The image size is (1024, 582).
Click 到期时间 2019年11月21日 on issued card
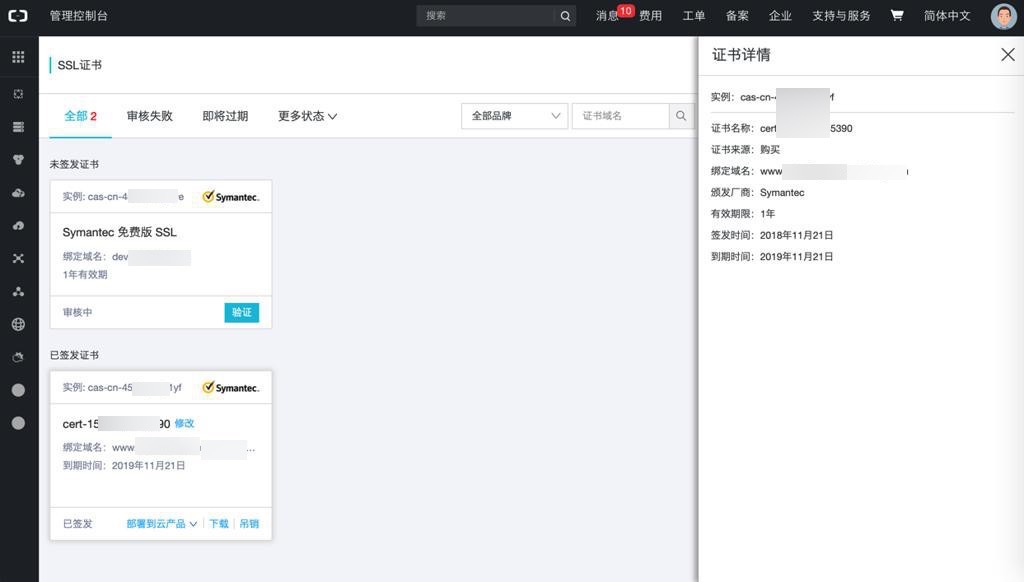123,465
